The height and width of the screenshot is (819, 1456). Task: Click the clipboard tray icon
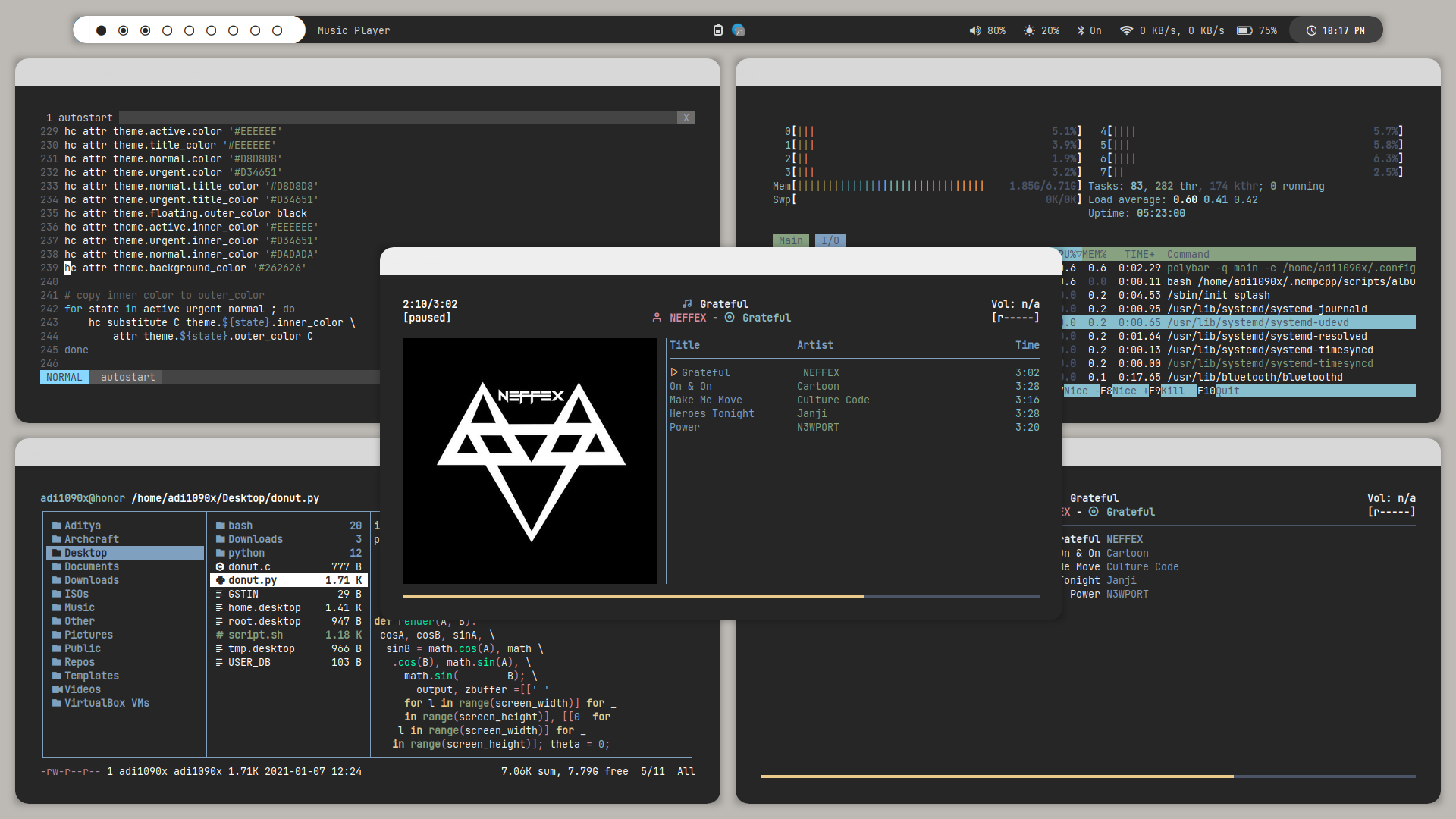click(x=718, y=30)
